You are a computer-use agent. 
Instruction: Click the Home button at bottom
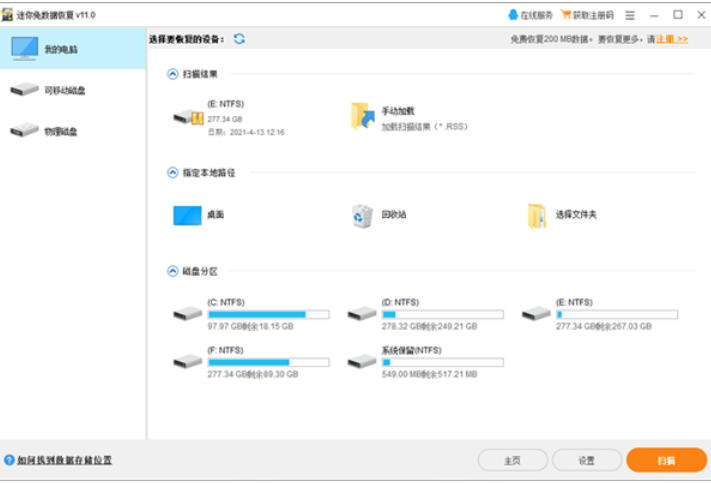513,460
